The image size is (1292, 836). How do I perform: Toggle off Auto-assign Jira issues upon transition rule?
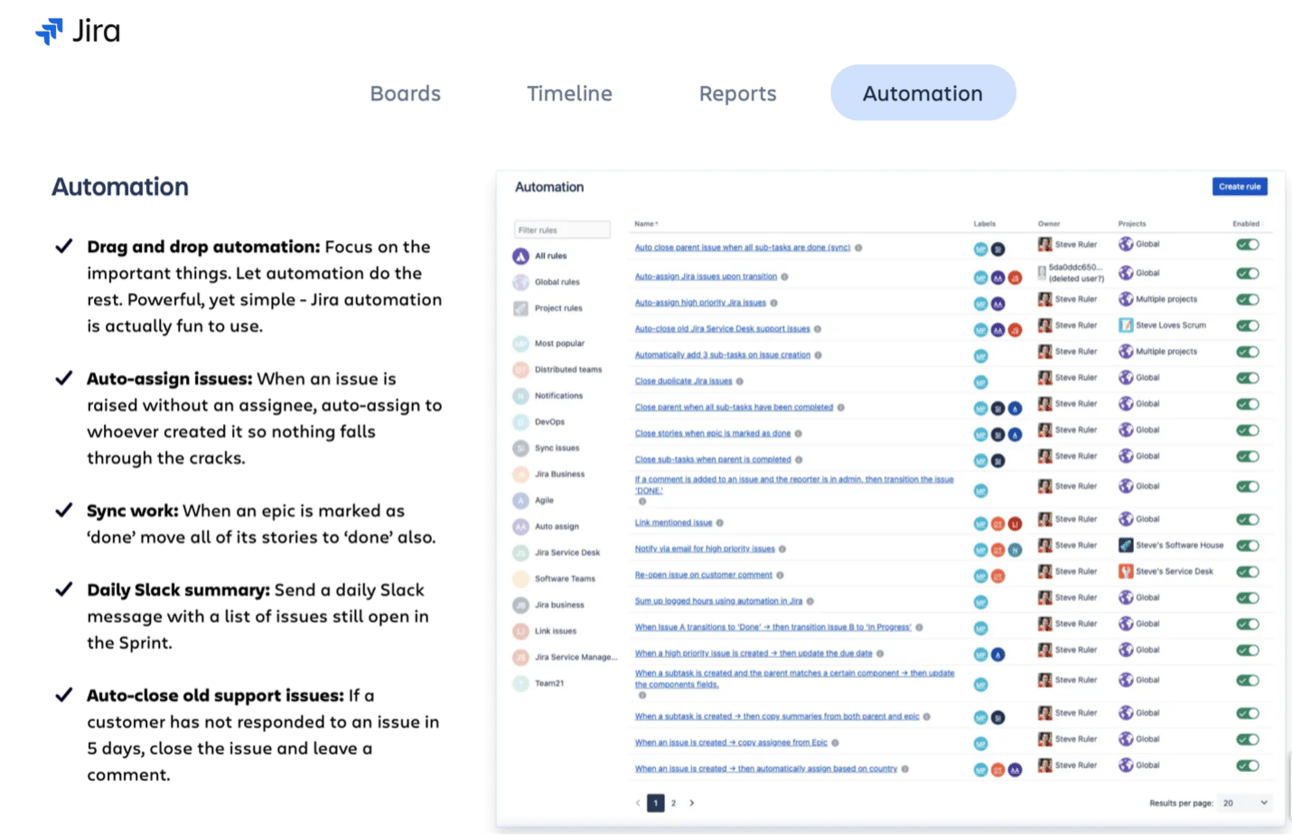(1247, 273)
